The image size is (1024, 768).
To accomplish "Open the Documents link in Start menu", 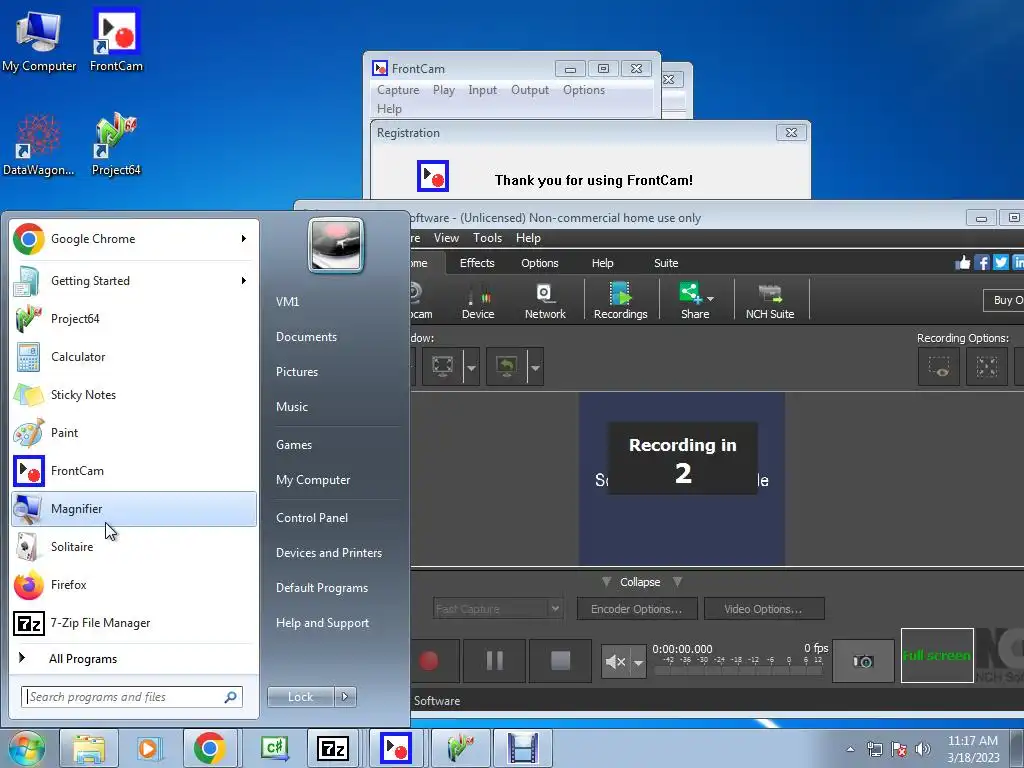I will [x=306, y=337].
